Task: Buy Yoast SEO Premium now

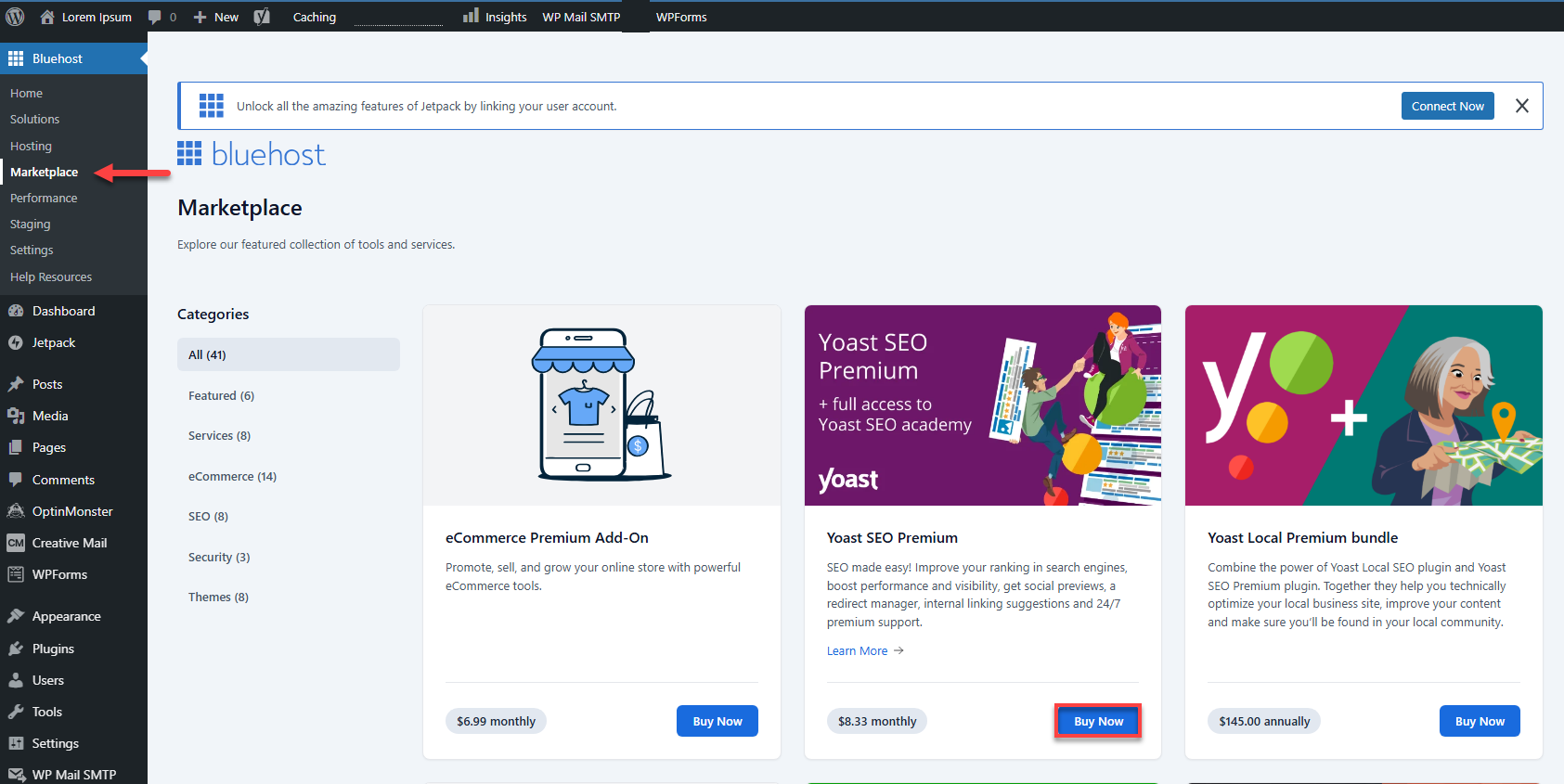Action: point(1098,721)
